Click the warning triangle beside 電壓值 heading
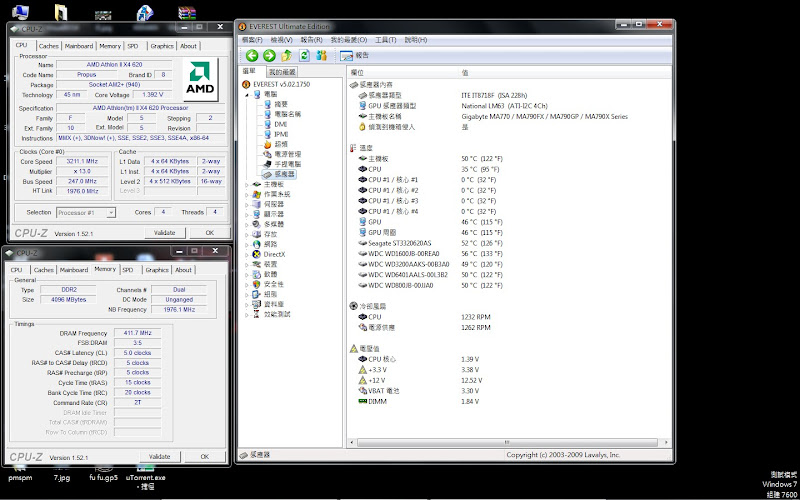The width and height of the screenshot is (800, 500). (x=353, y=348)
